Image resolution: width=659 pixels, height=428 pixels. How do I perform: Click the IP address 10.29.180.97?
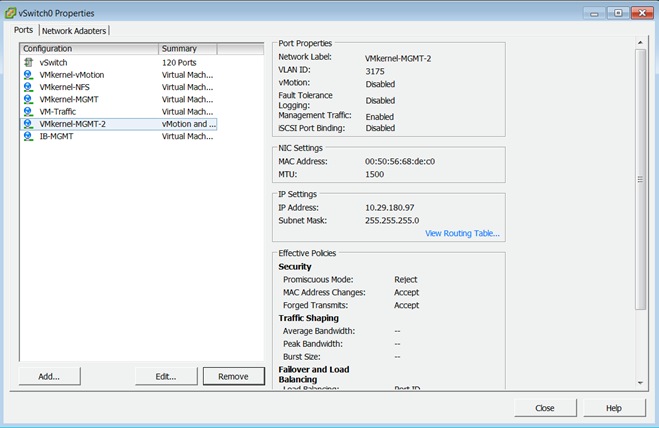390,208
